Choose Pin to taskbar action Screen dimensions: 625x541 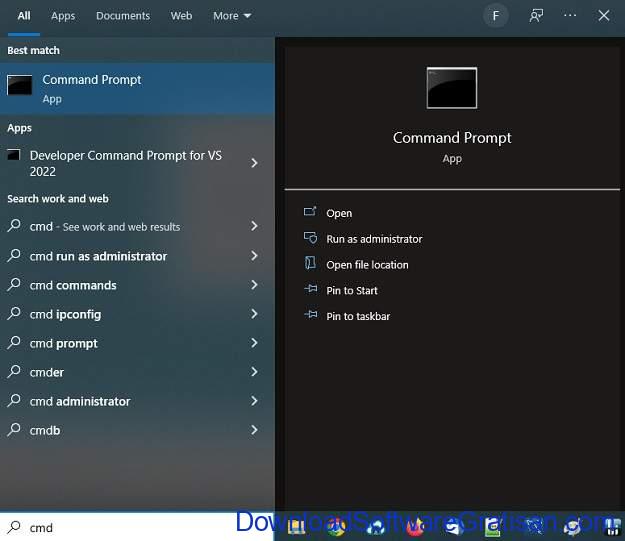(x=358, y=316)
